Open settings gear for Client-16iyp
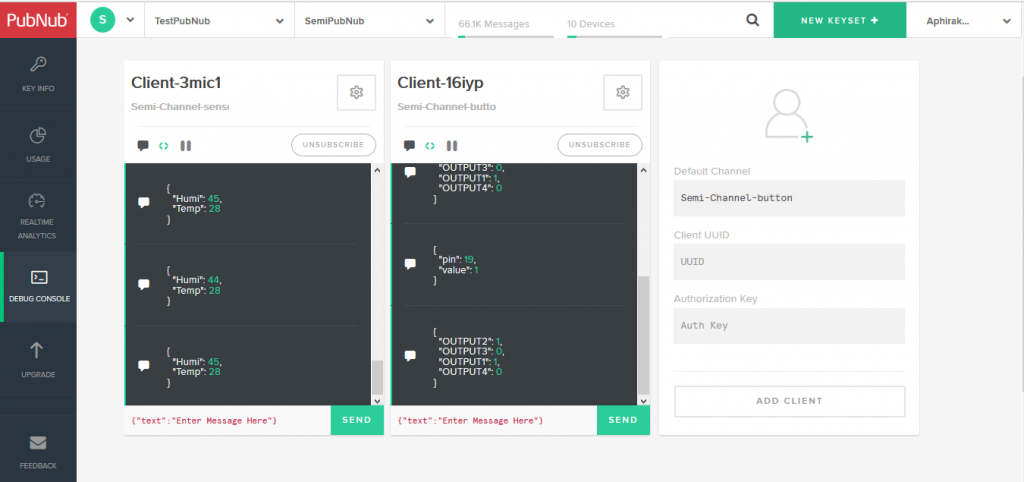1024x482 pixels. (x=622, y=92)
